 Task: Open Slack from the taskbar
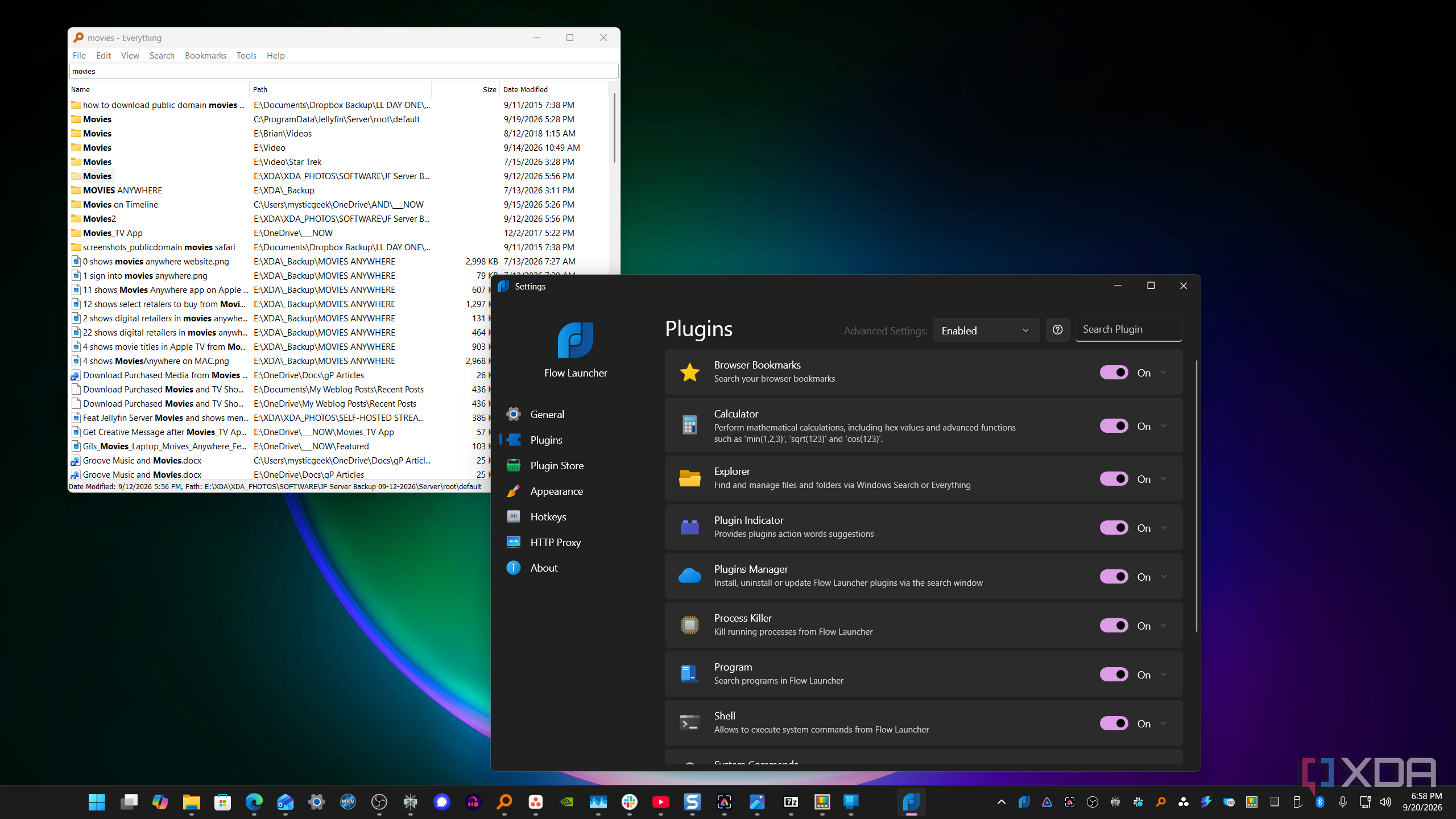(x=629, y=802)
